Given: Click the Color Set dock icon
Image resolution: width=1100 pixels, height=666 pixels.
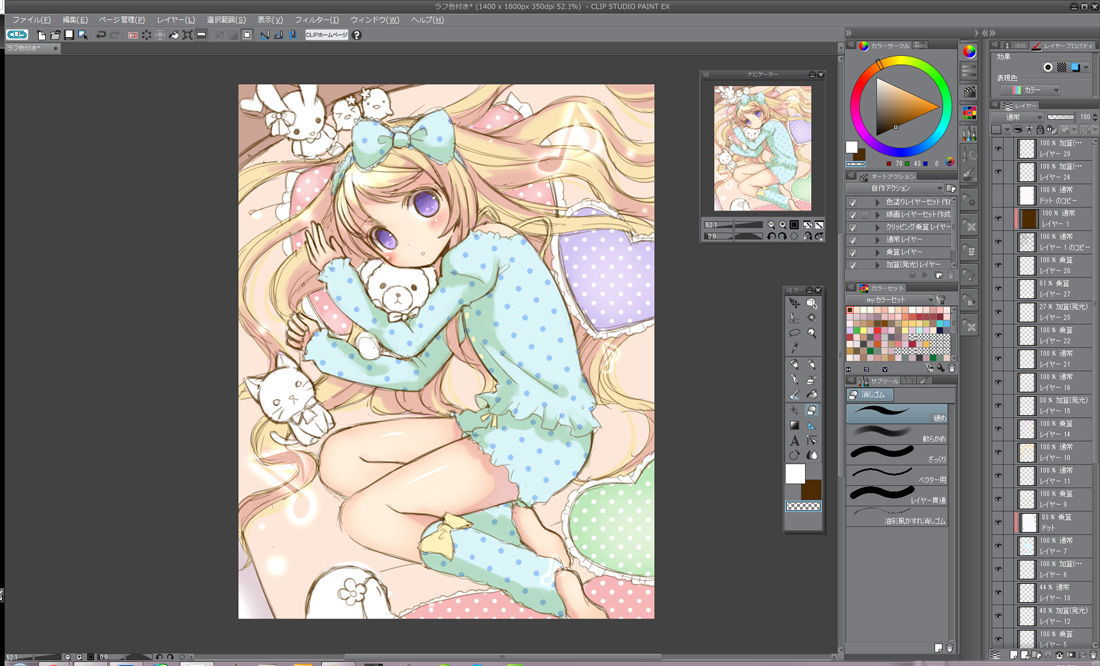Looking at the screenshot, I should pyautogui.click(x=970, y=112).
